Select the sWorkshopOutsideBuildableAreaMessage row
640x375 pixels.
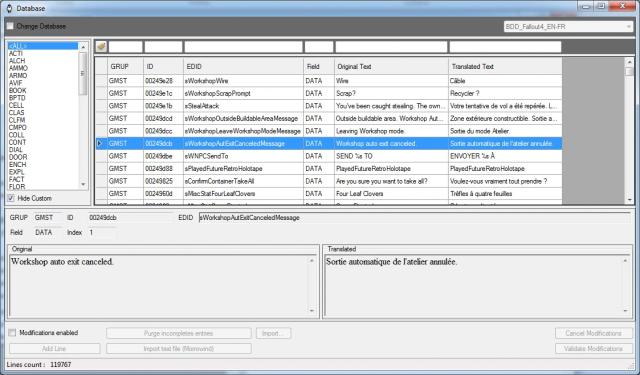(329, 118)
